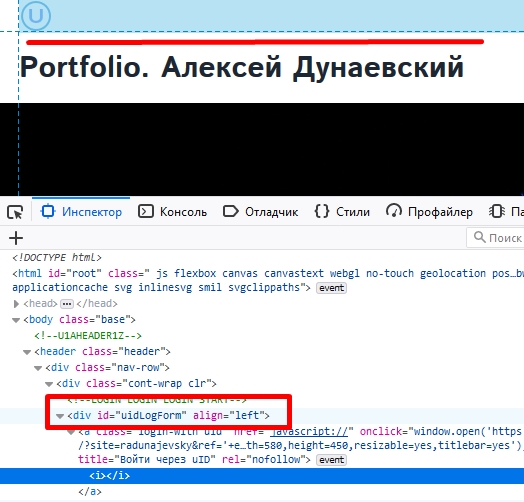Click the search magnifier icon
The width and height of the screenshot is (524, 502).
click(479, 237)
